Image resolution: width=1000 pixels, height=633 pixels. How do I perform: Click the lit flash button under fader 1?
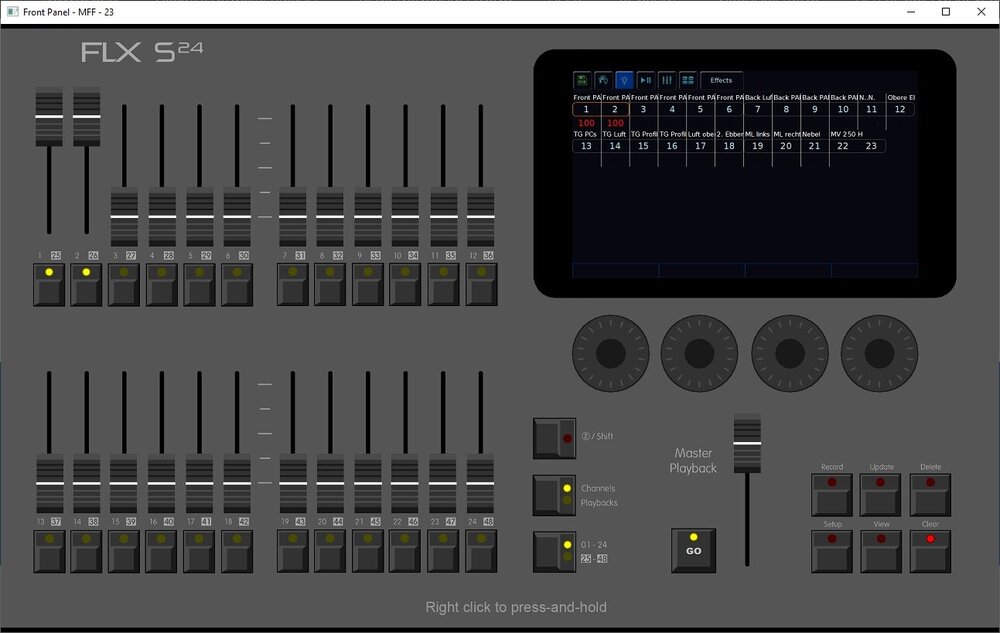49,285
